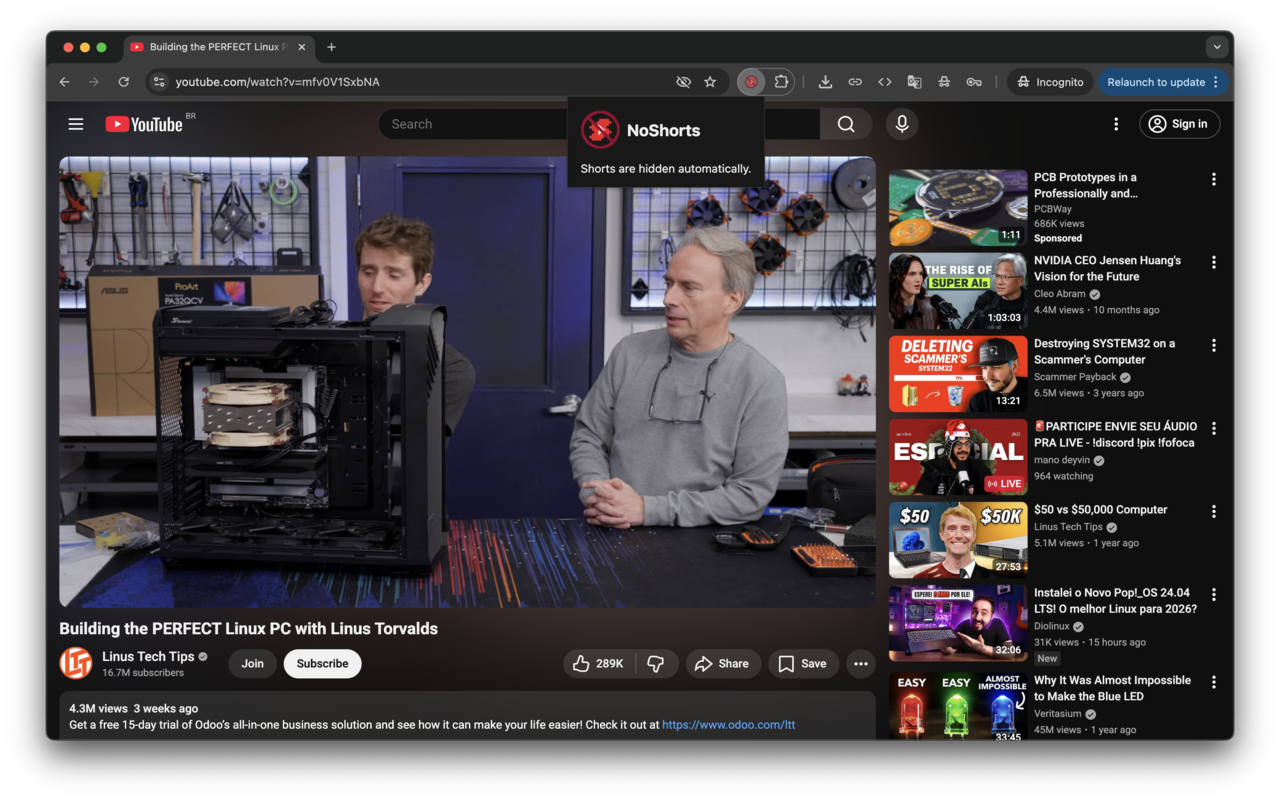Play Why It Was Almost Impossible video title
The image size is (1280, 800).
click(1112, 688)
